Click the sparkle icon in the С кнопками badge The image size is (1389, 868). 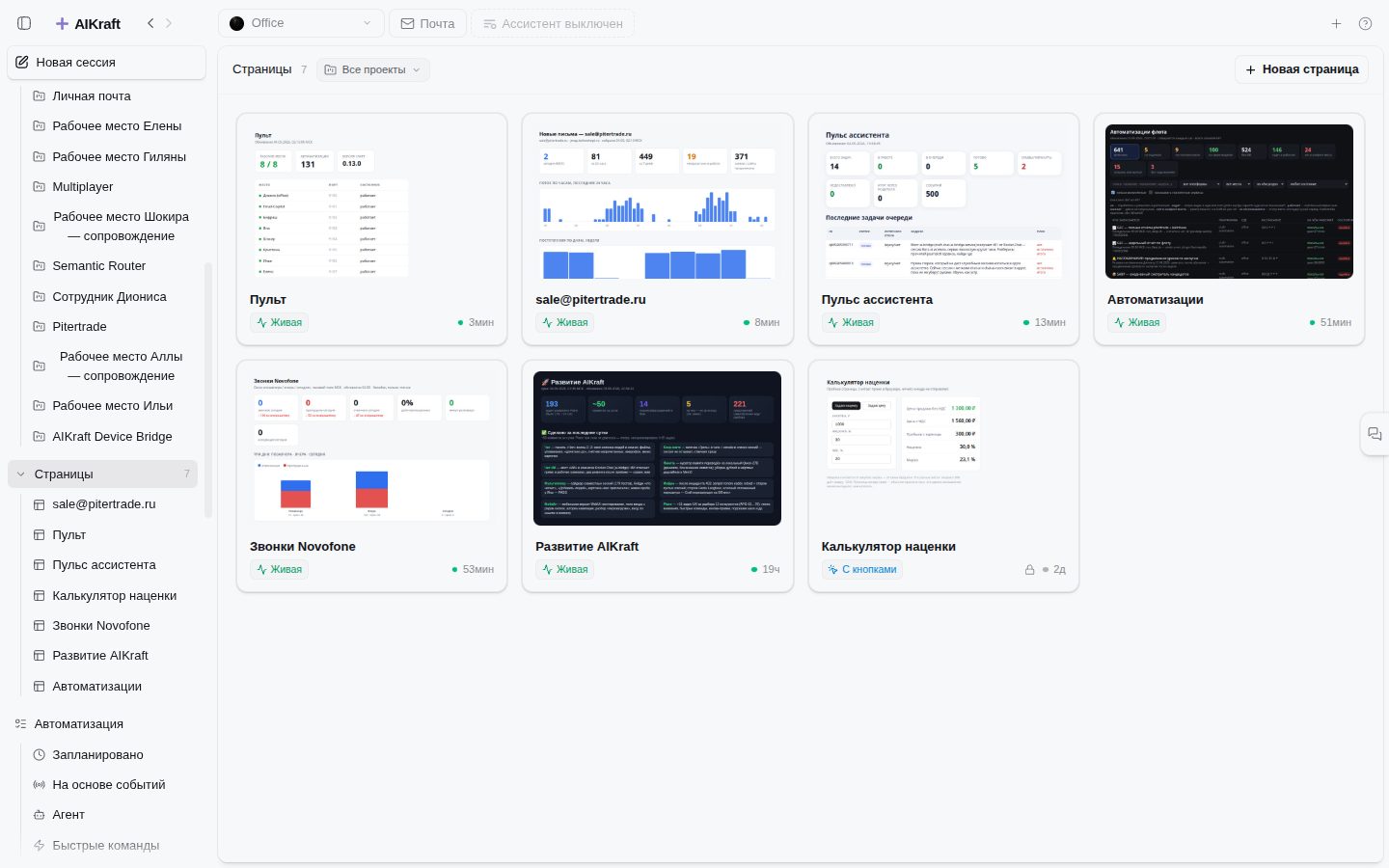(832, 570)
